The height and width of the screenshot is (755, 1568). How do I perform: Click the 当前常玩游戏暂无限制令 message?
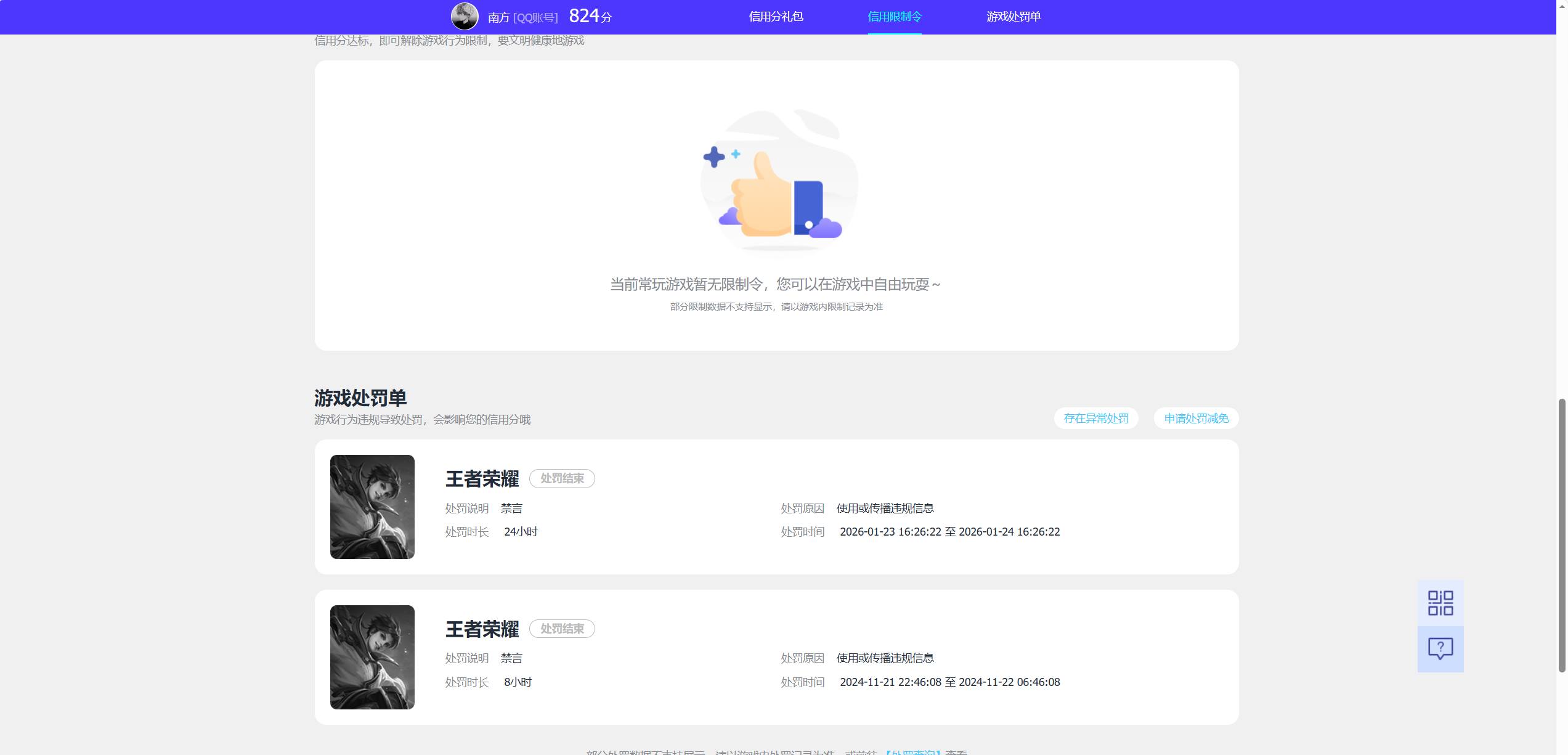[776, 284]
